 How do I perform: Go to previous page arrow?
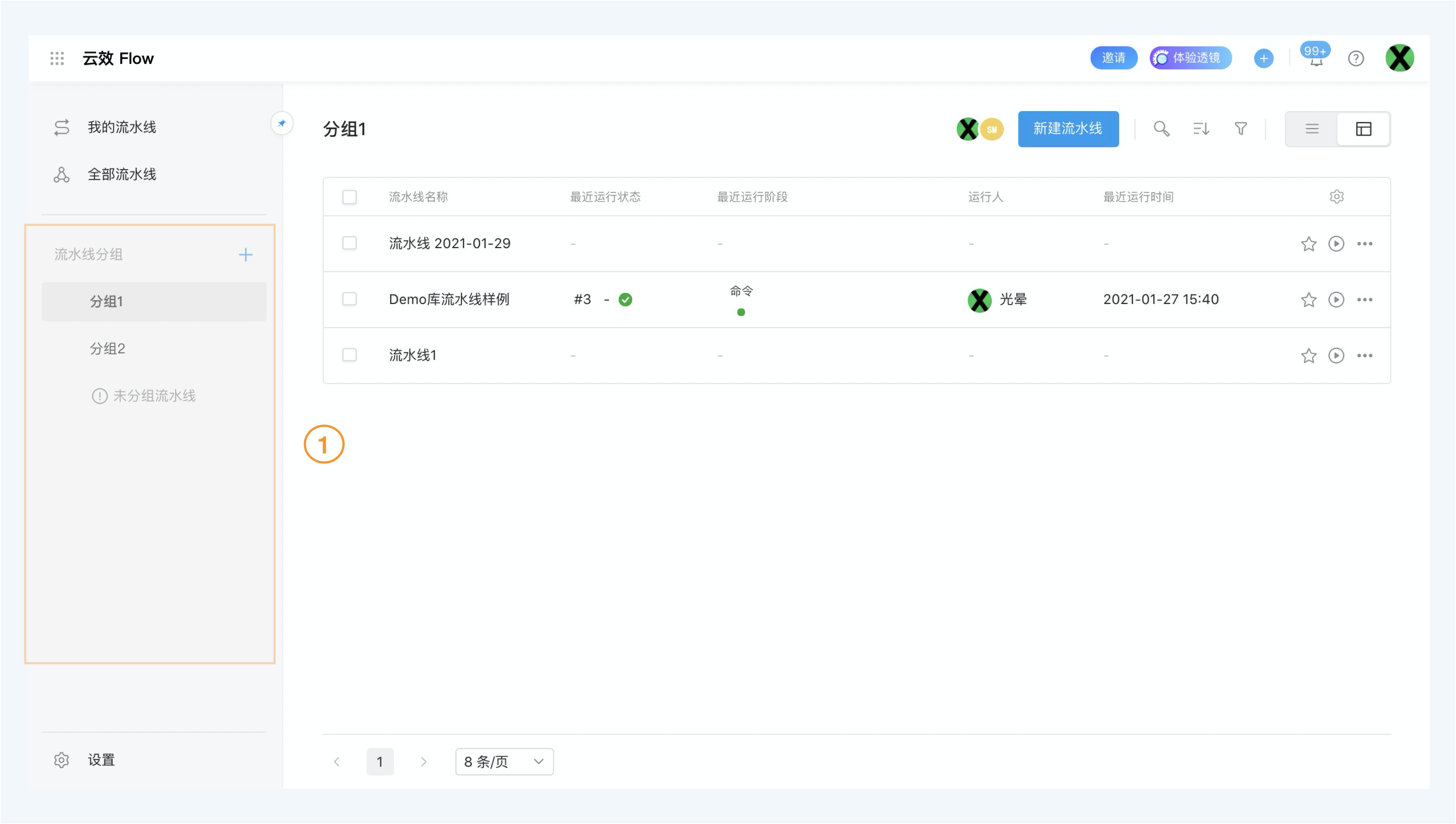point(337,761)
